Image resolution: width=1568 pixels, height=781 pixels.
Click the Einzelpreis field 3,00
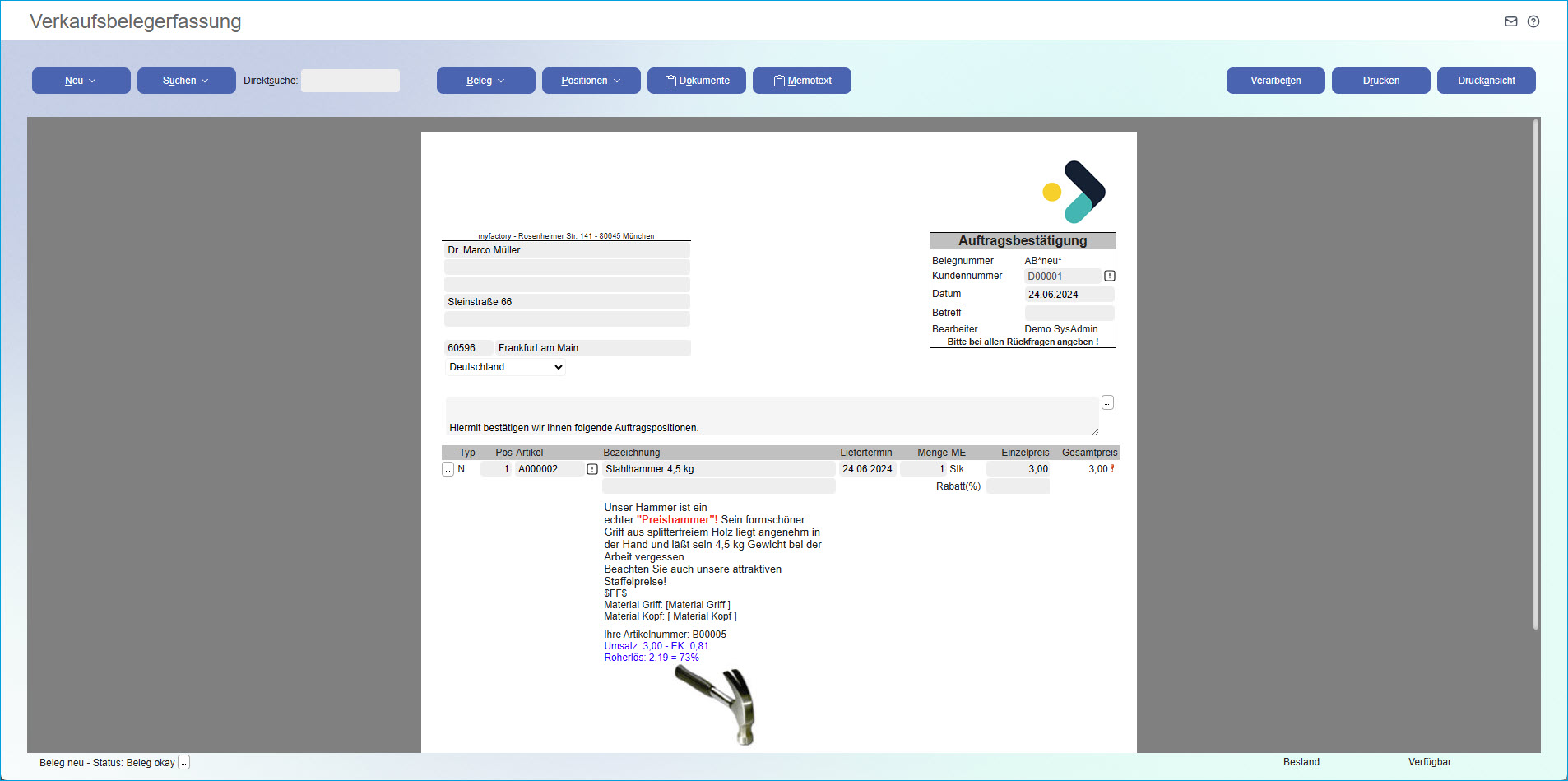click(x=1018, y=469)
